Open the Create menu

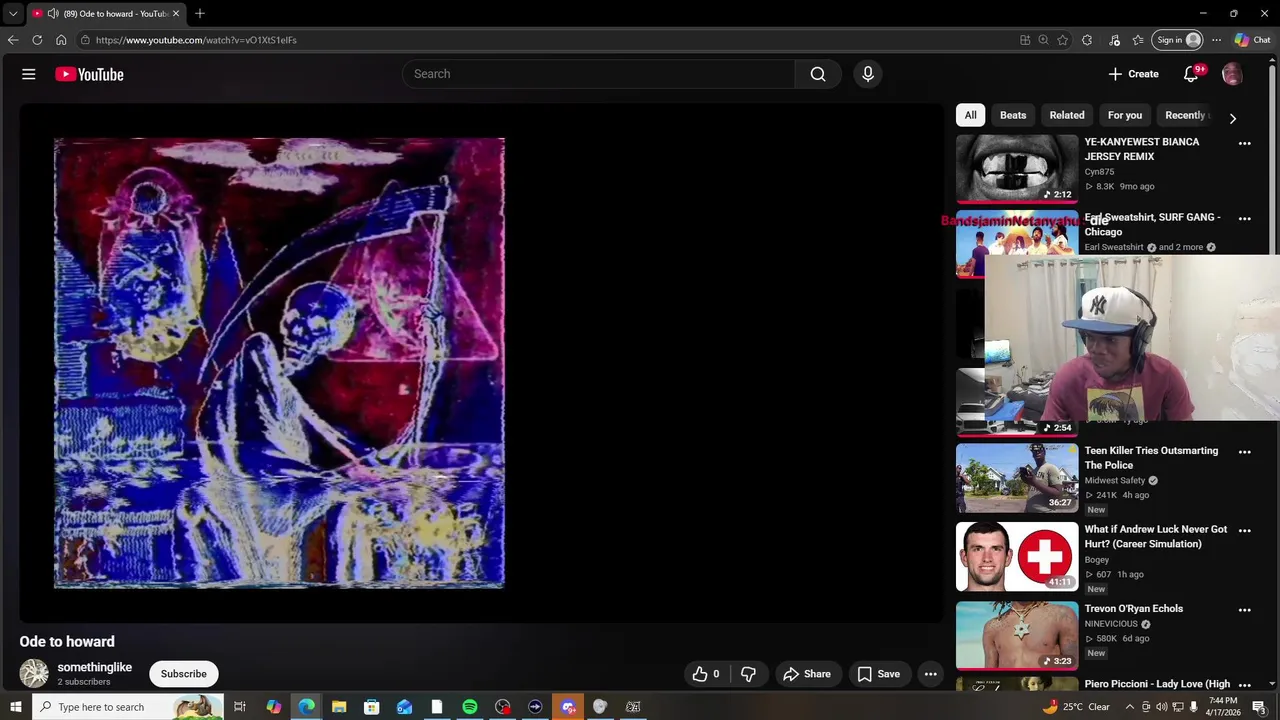[1133, 74]
